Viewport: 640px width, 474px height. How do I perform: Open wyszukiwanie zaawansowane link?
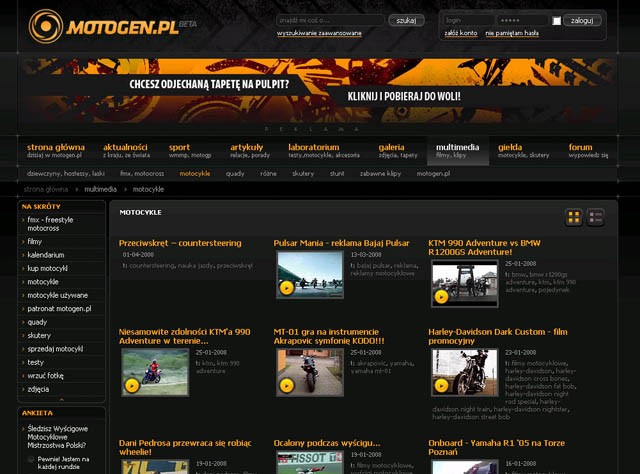(319, 33)
